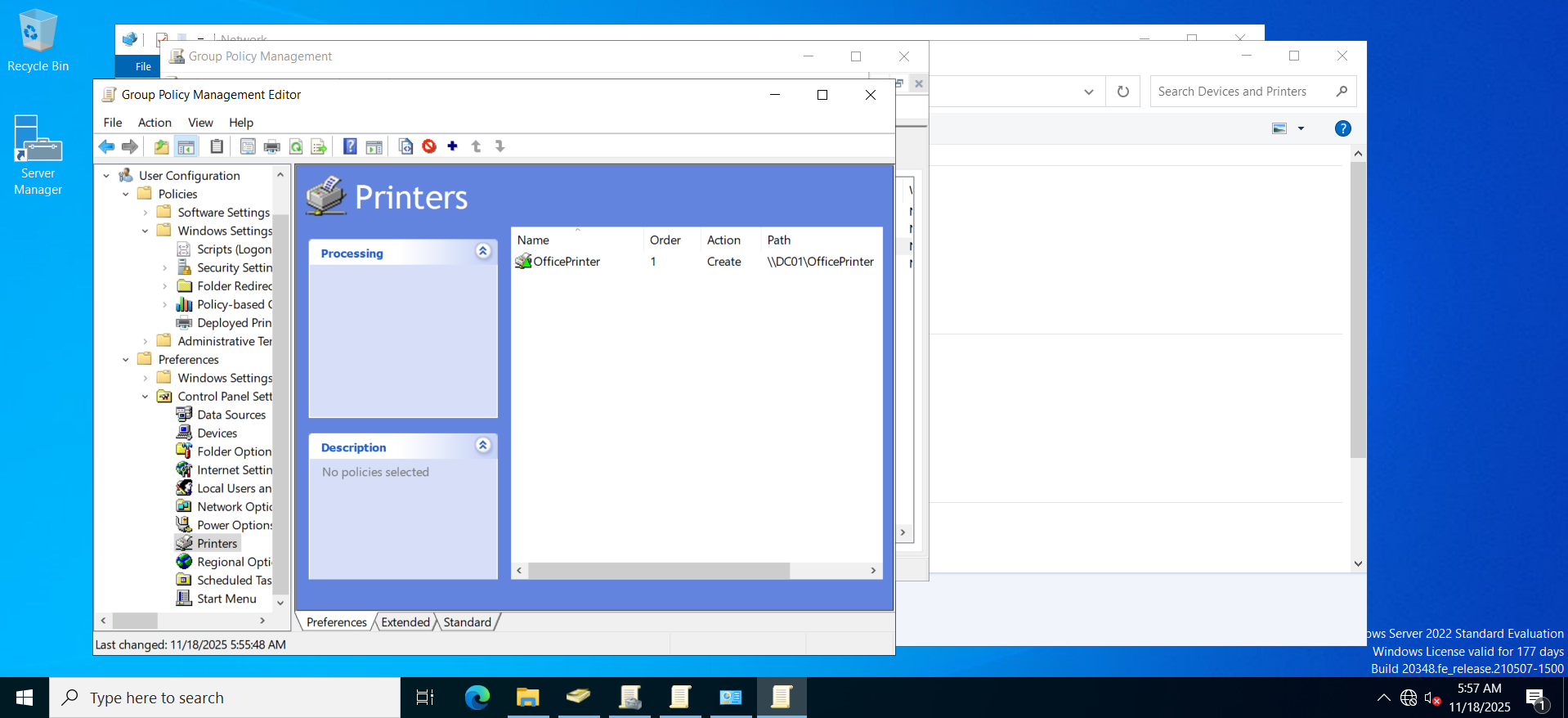The height and width of the screenshot is (718, 1568).
Task: Collapse Windows Settings under Policies
Action: 146,231
